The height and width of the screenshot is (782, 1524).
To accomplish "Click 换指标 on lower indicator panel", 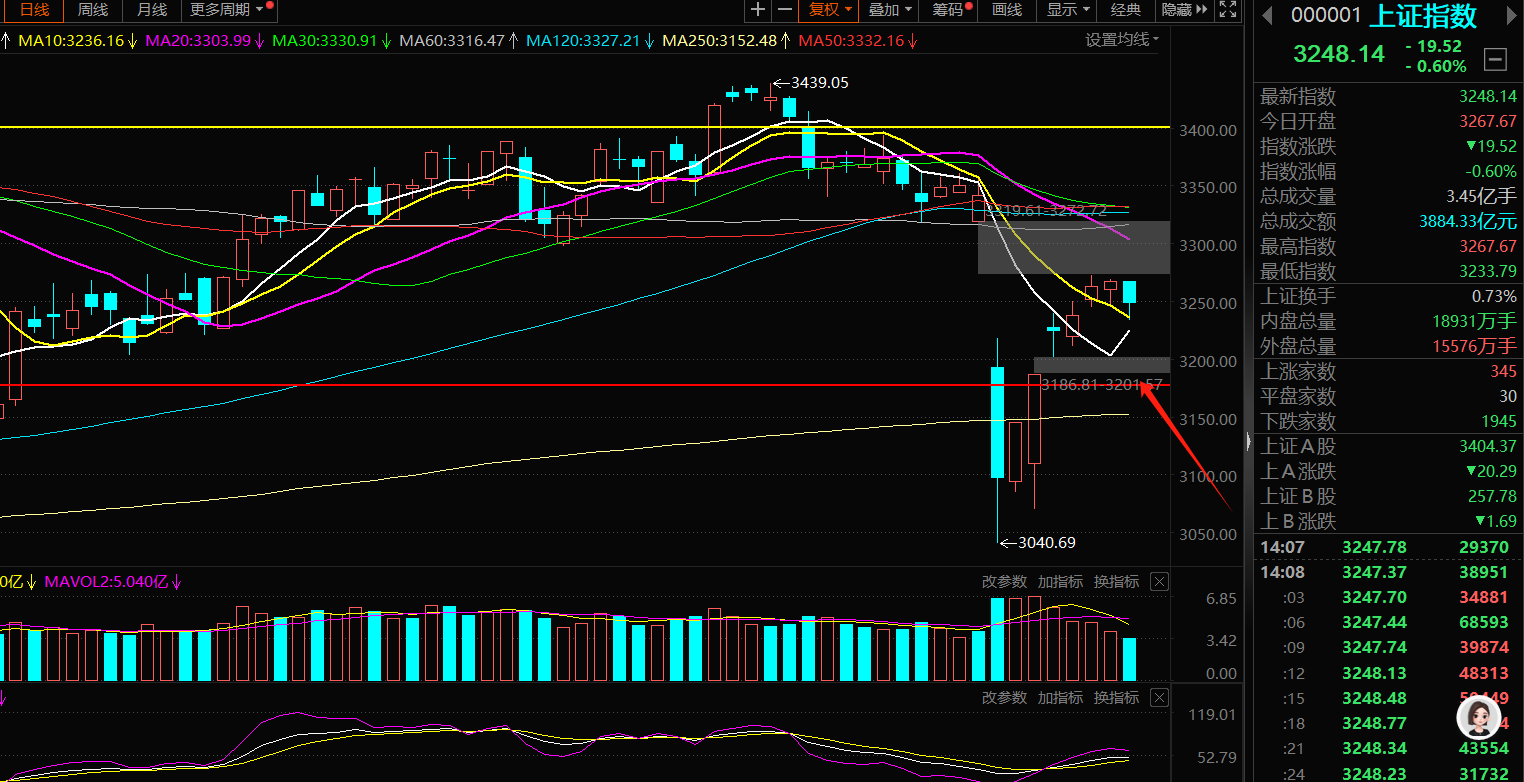I will pos(1116,698).
